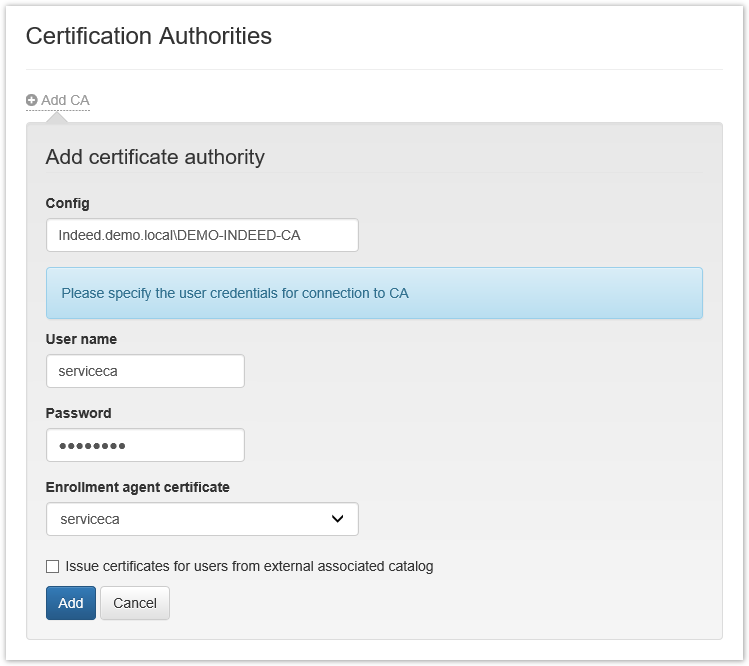This screenshot has height=666, width=749.
Task: Select the Password input field
Action: pyautogui.click(x=145, y=445)
